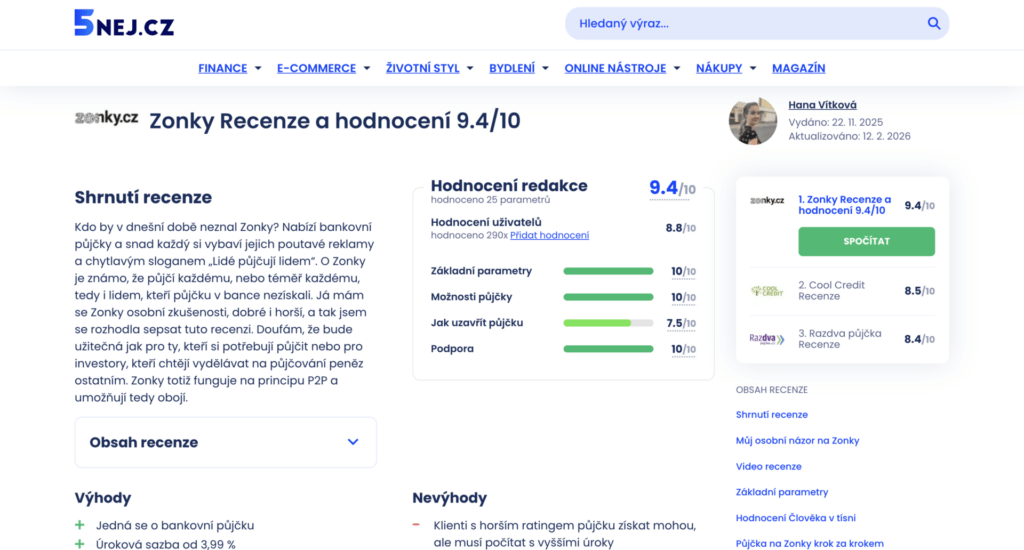Open the ONLINE NÁSTROJE dropdown arrow

click(x=677, y=69)
